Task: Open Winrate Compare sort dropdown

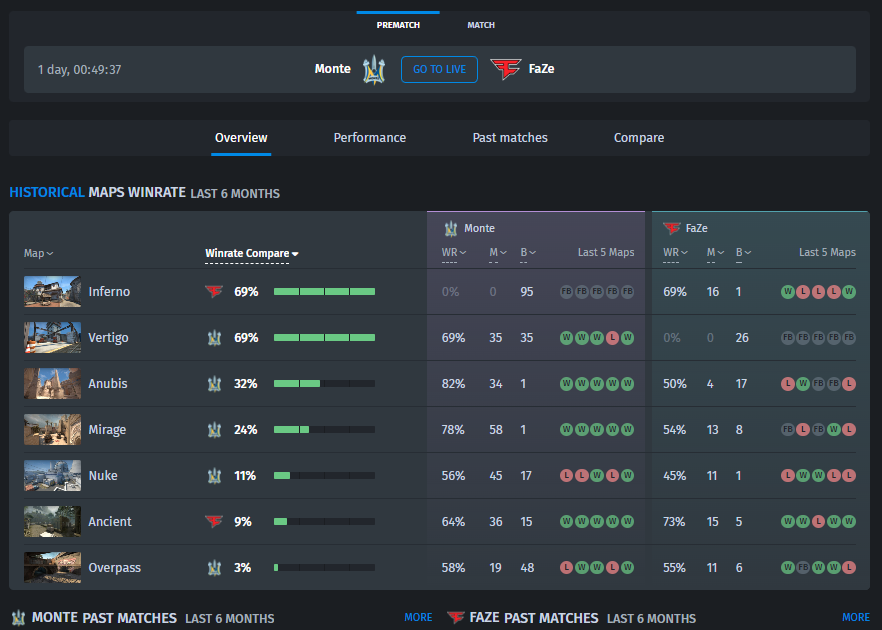Action: click(x=251, y=253)
